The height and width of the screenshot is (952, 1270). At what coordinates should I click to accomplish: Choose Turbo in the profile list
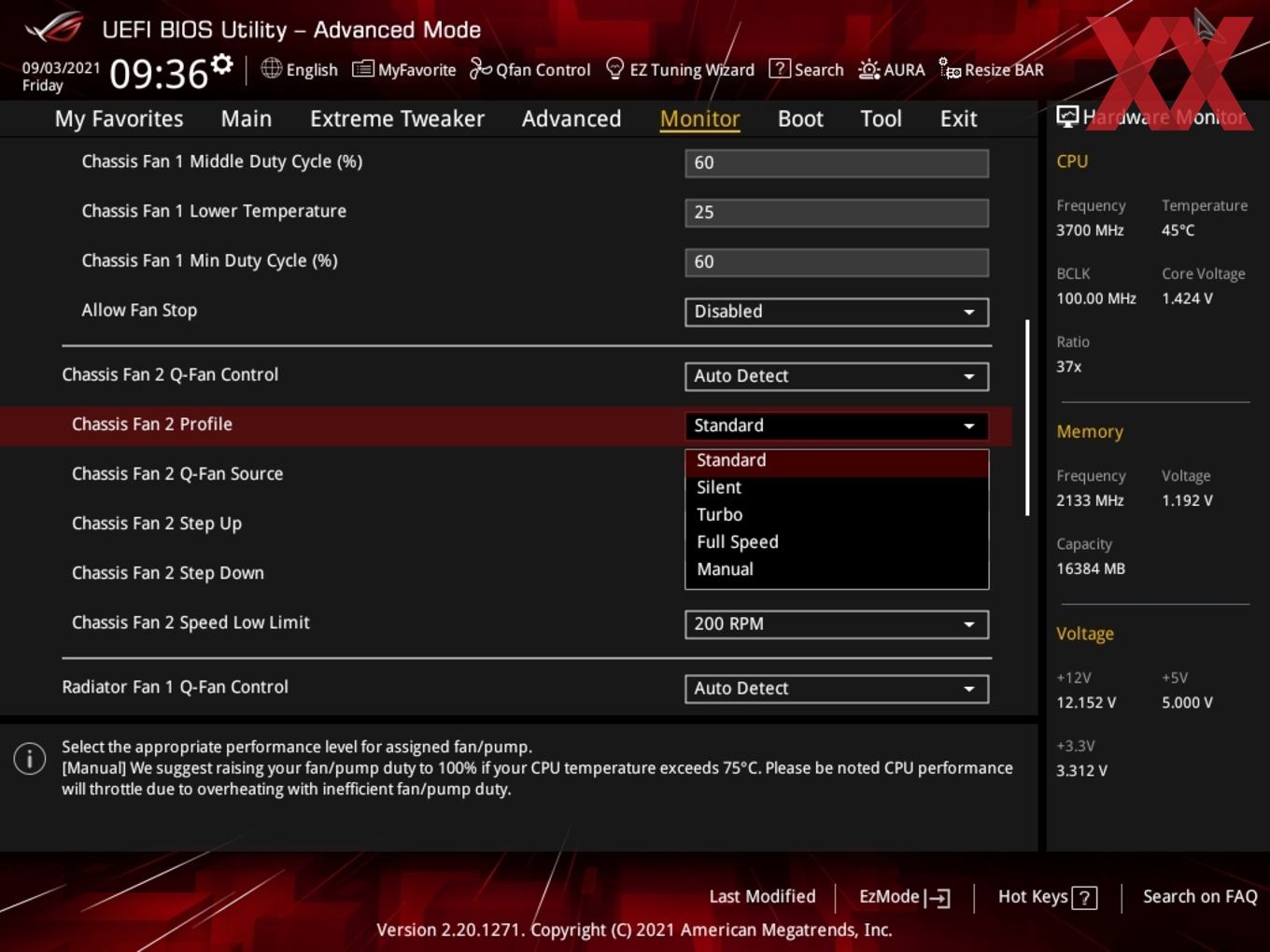pyautogui.click(x=837, y=515)
